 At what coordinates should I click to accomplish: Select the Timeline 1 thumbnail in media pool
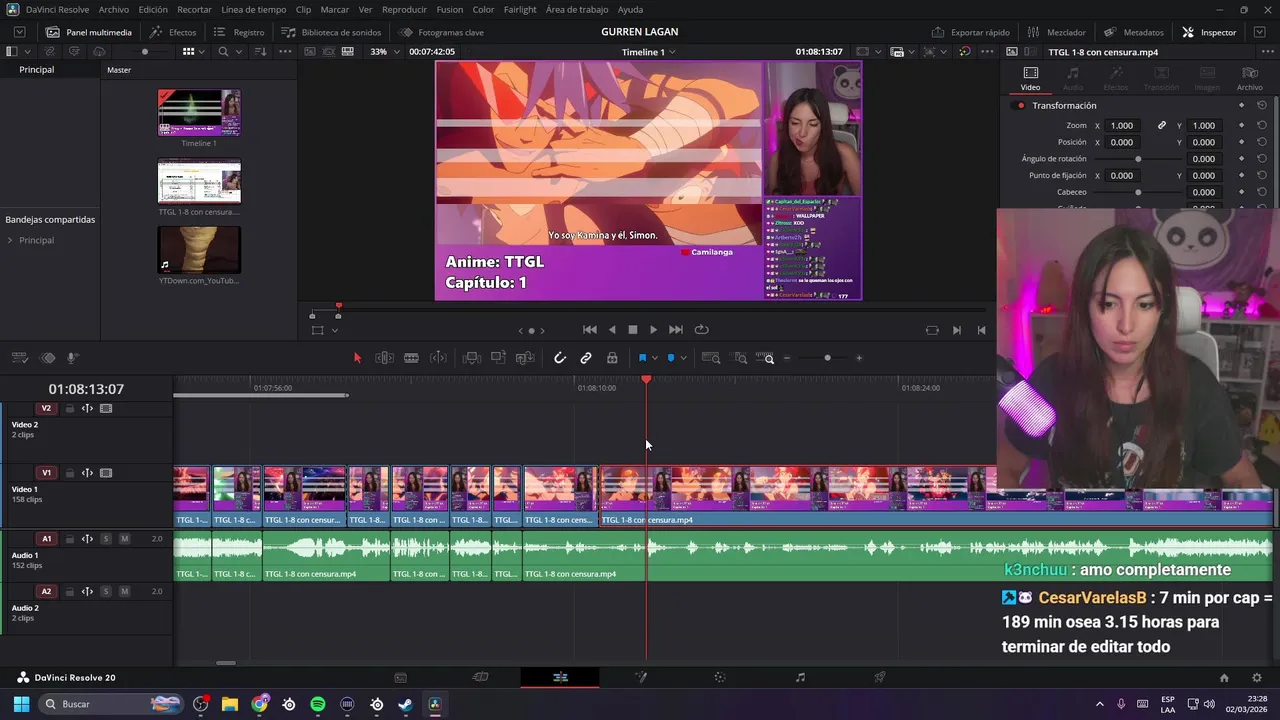pos(199,112)
